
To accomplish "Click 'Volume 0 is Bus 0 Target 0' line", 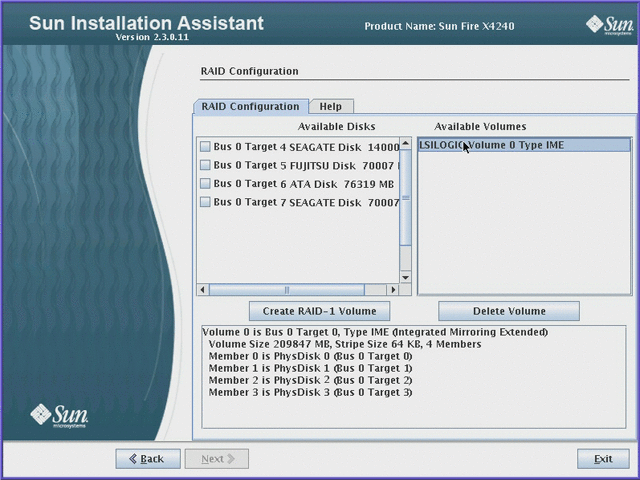I will (375, 332).
